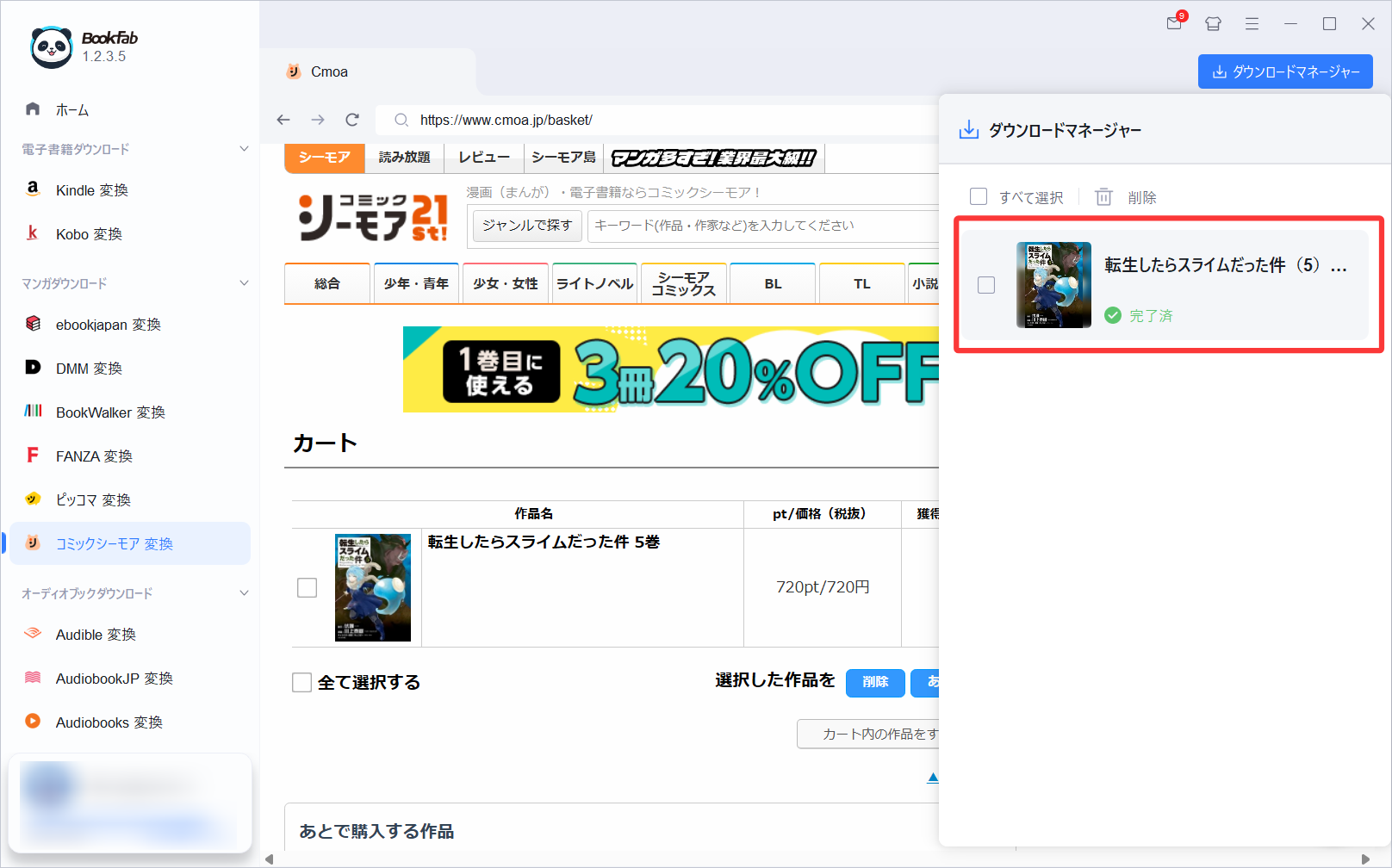The height and width of the screenshot is (868, 1392).
Task: Open the ebookjapan 変換 icon
Action: click(33, 323)
